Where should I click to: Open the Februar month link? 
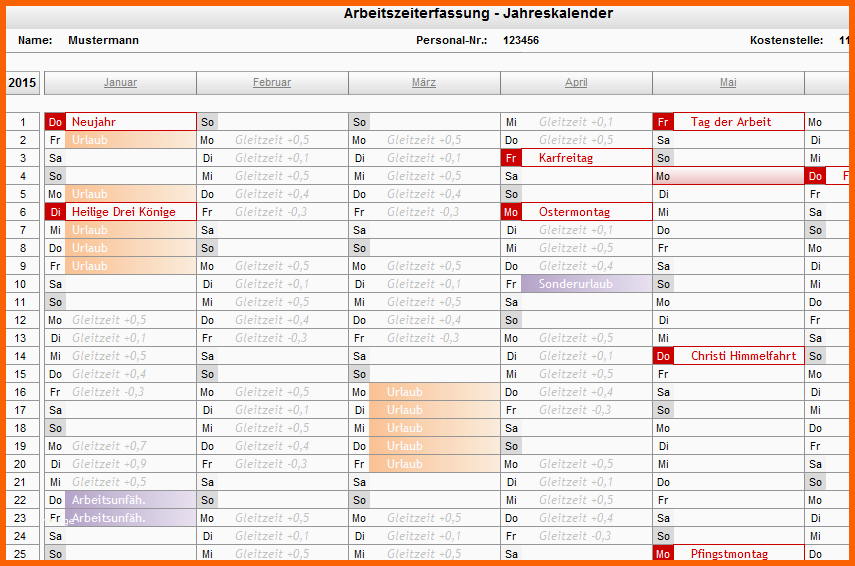point(272,82)
